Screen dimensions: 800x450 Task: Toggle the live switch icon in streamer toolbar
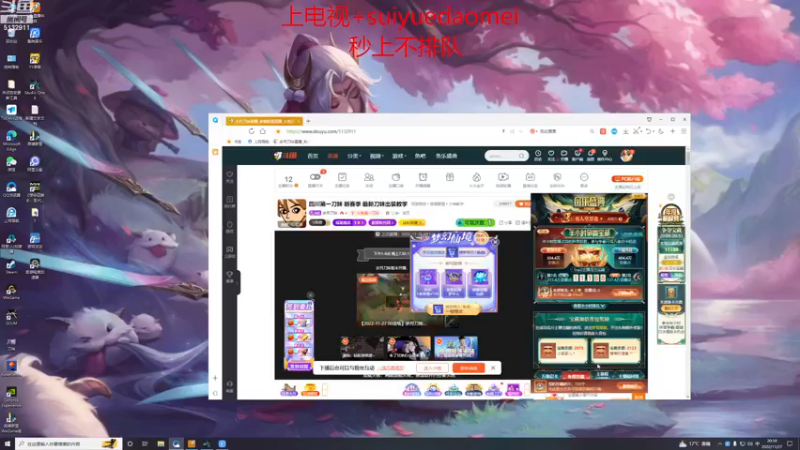[315, 179]
